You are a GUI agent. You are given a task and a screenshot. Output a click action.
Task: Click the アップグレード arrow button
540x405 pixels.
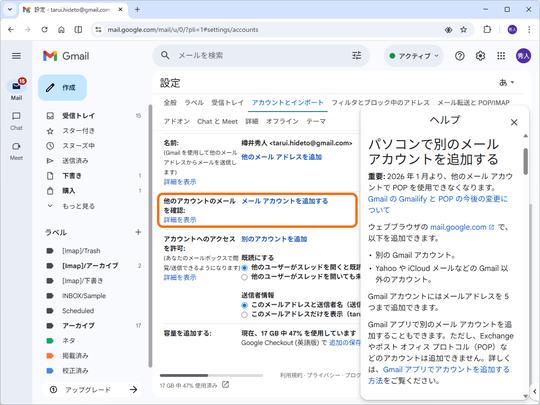click(x=133, y=390)
